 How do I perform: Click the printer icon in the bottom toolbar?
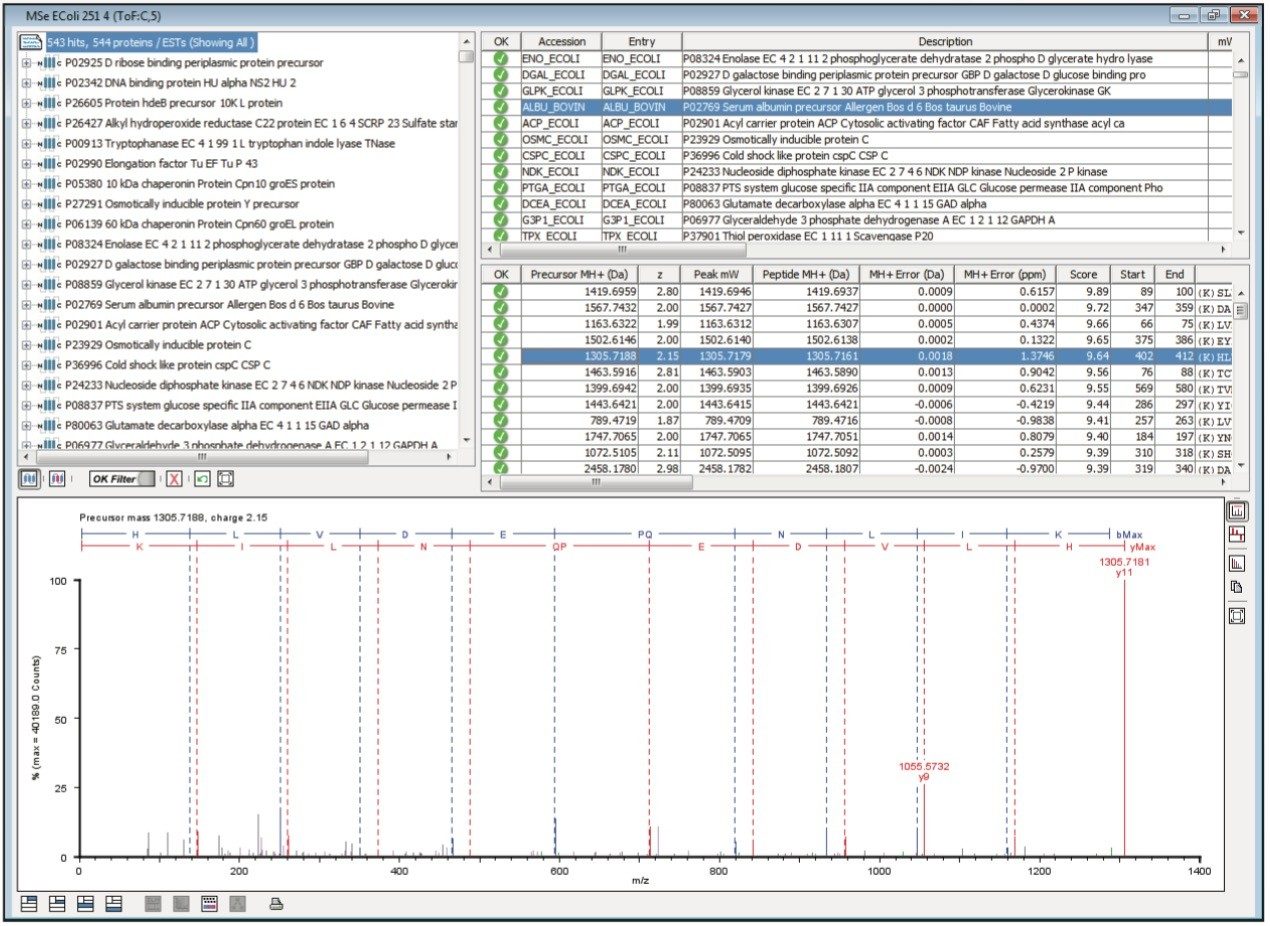(x=277, y=904)
